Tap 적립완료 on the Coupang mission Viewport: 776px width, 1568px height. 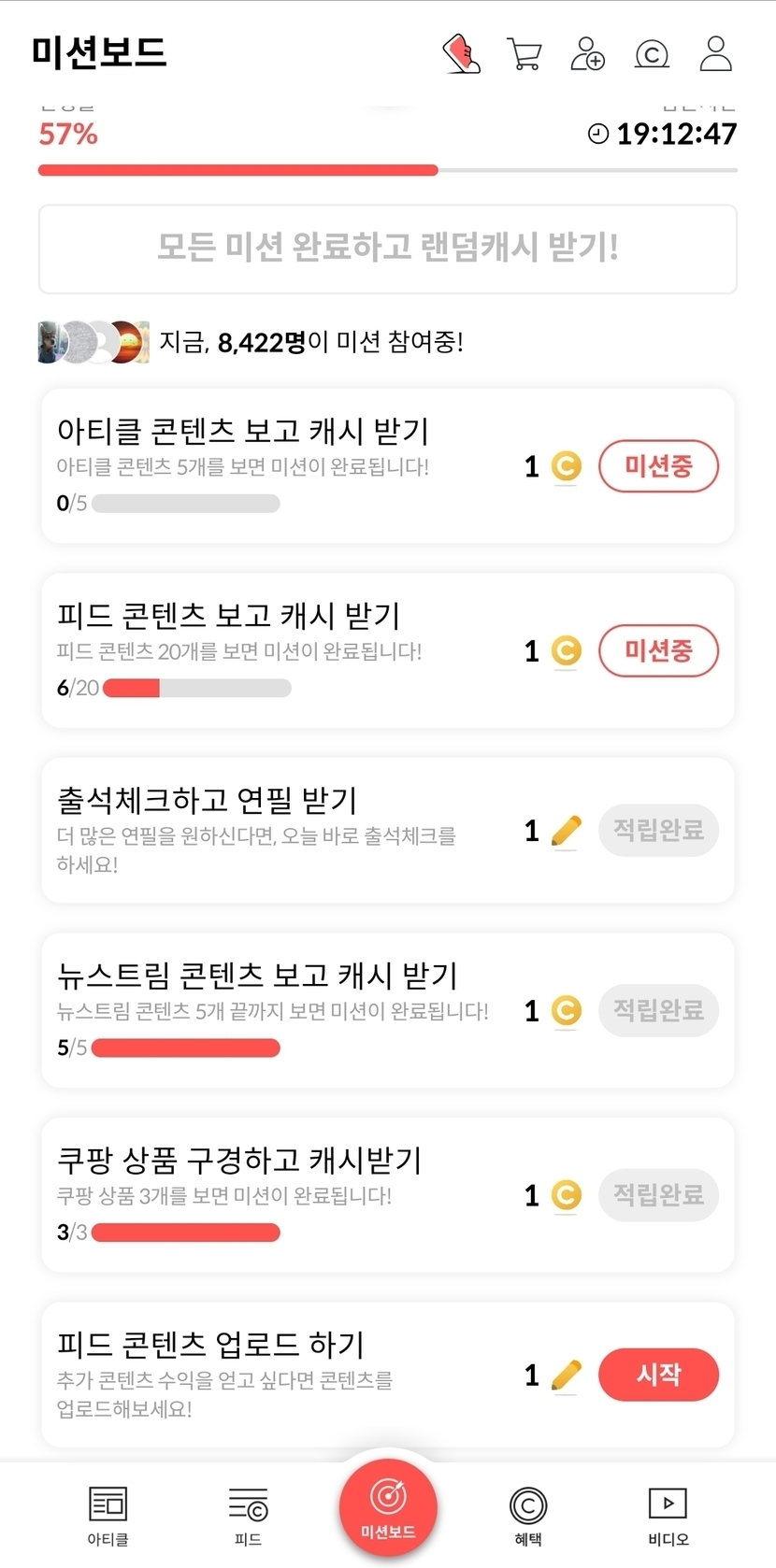click(658, 1194)
